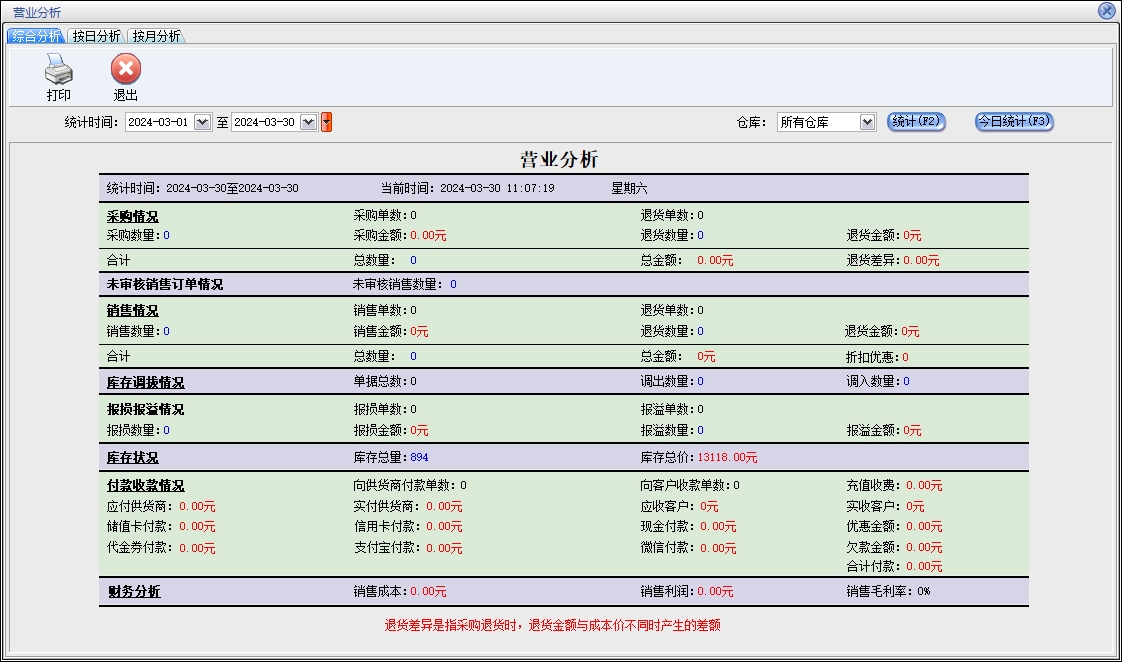Open the orange quick date range button

[x=326, y=122]
